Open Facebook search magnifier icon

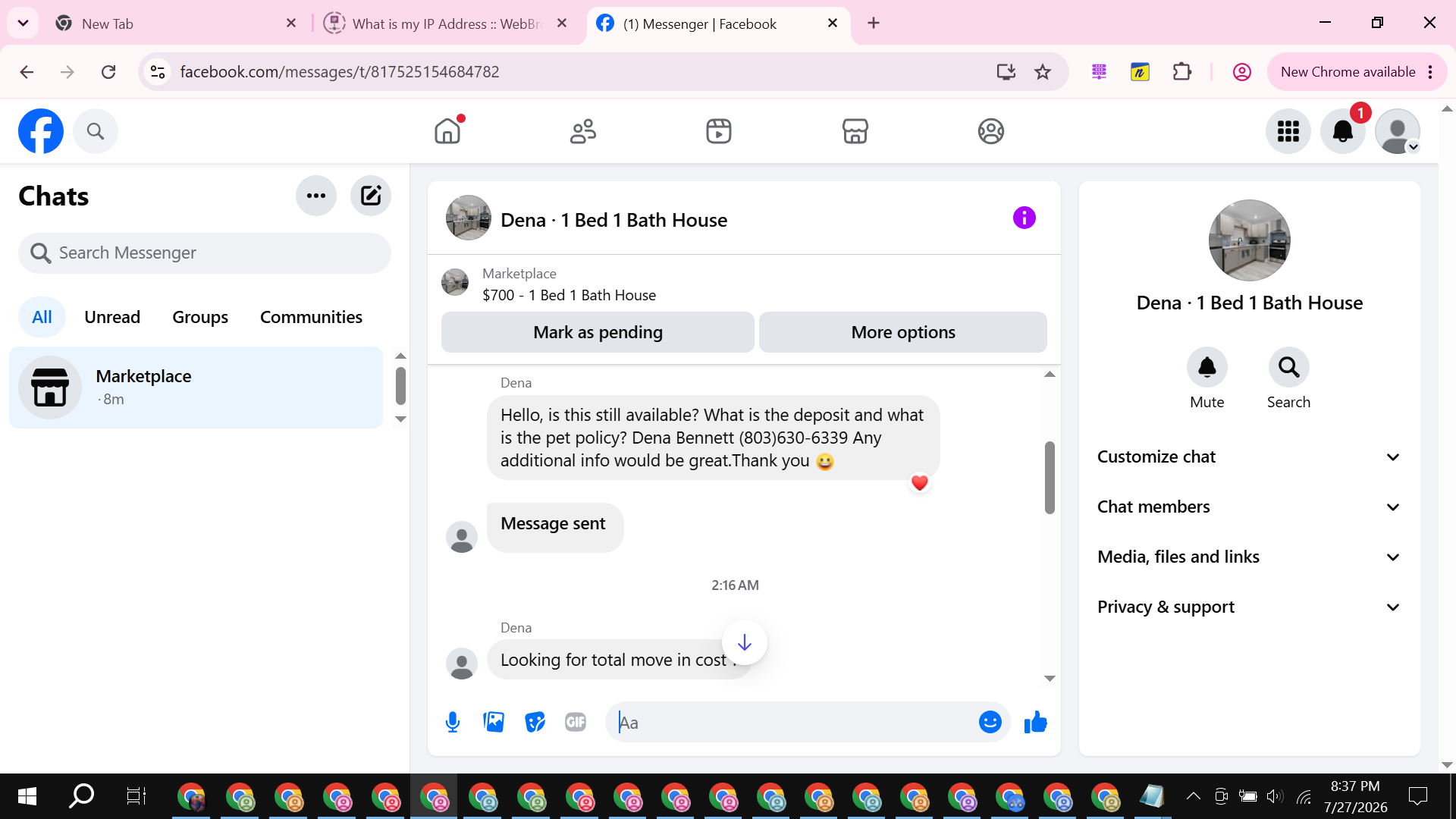click(x=96, y=131)
